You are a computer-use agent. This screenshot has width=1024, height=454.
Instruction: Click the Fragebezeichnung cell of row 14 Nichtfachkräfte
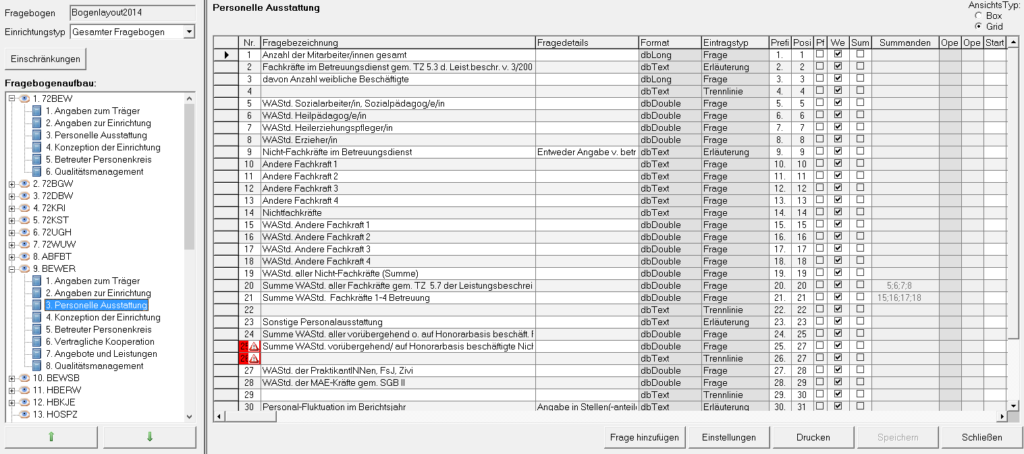click(x=396, y=213)
